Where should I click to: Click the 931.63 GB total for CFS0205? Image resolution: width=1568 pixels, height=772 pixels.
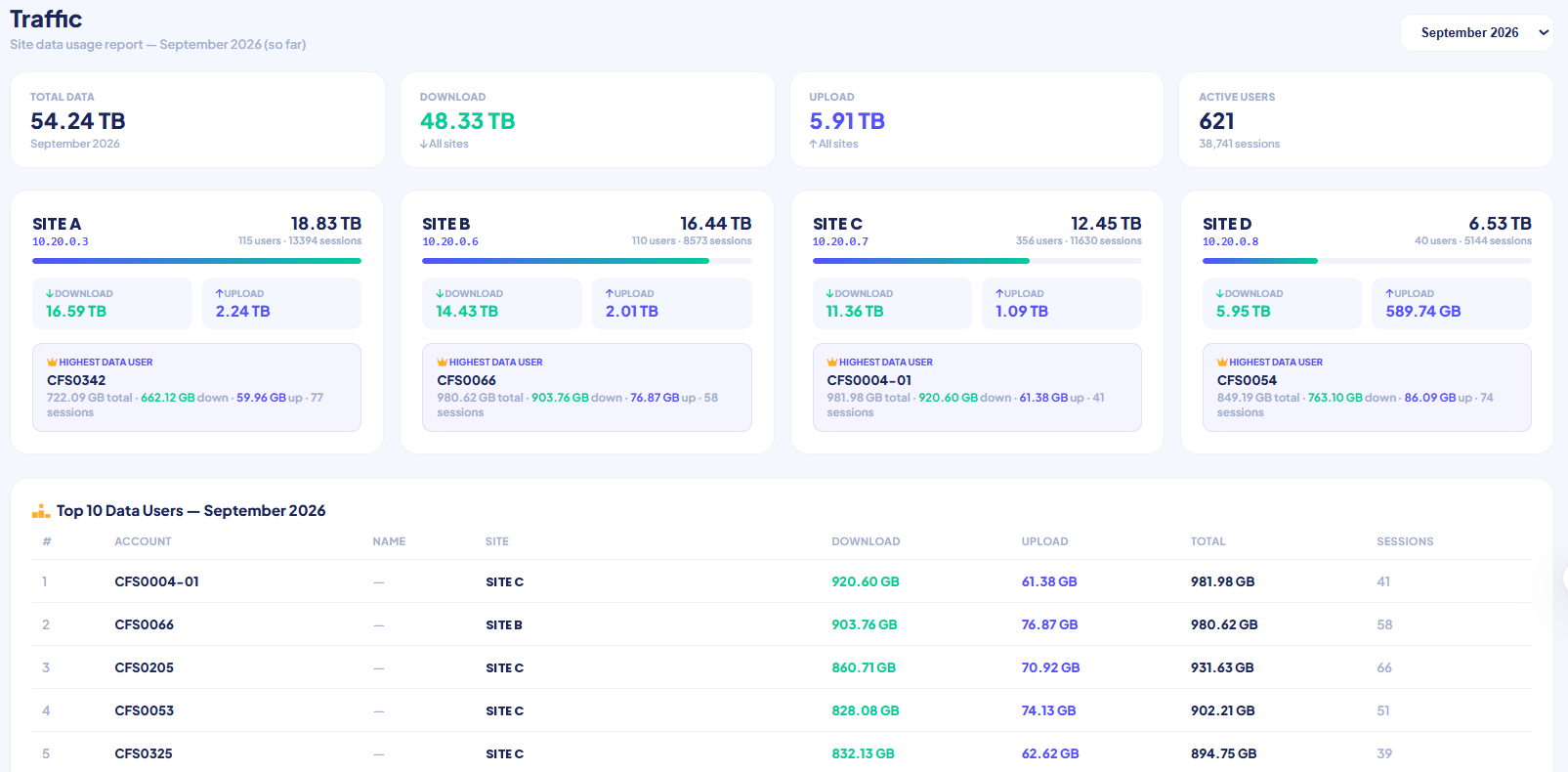pos(1222,667)
